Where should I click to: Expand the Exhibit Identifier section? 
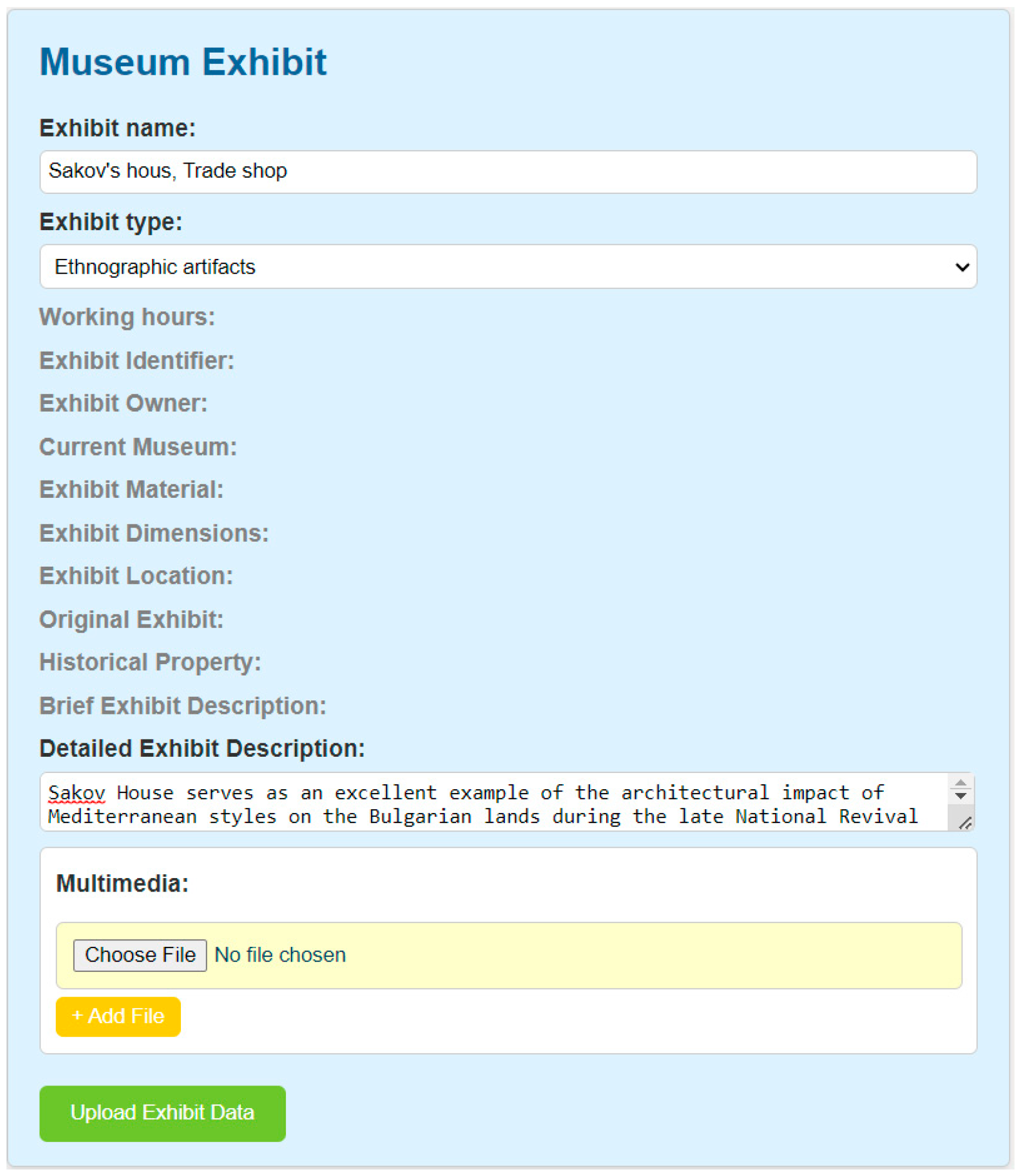[136, 361]
